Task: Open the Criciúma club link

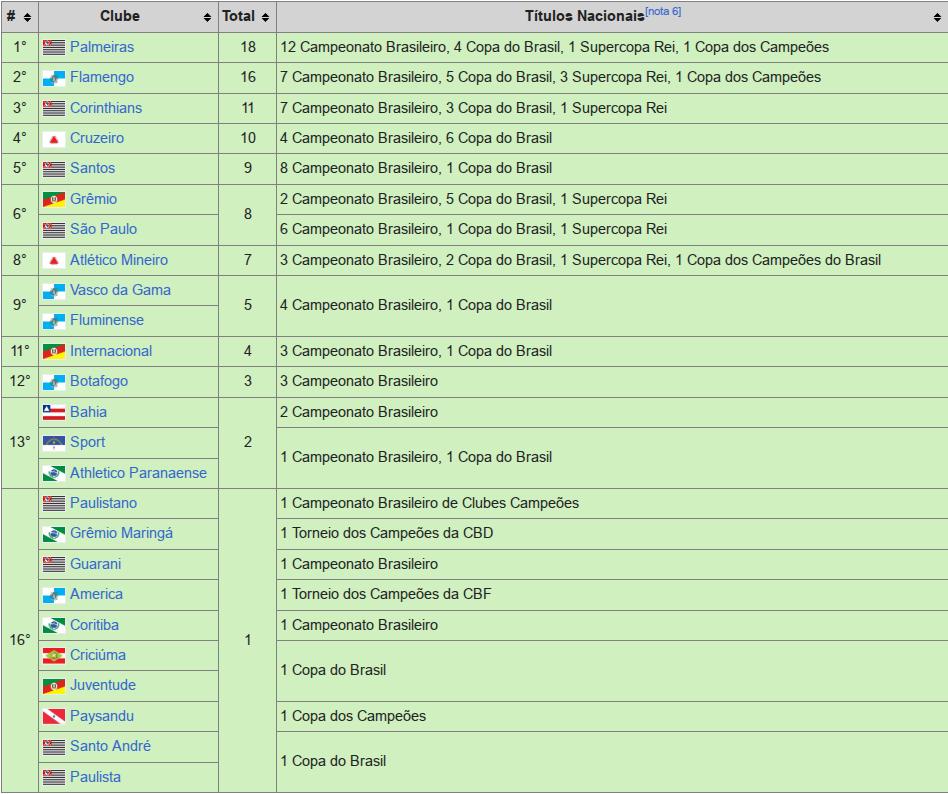Action: (98, 655)
